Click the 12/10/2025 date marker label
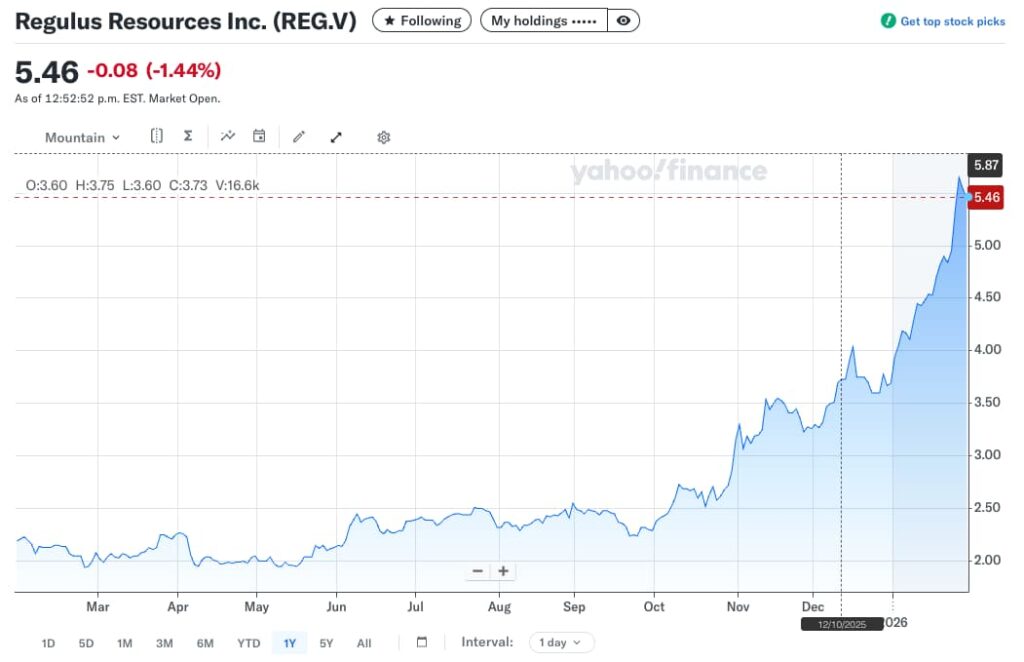The width and height of the screenshot is (1024, 662). [841, 623]
